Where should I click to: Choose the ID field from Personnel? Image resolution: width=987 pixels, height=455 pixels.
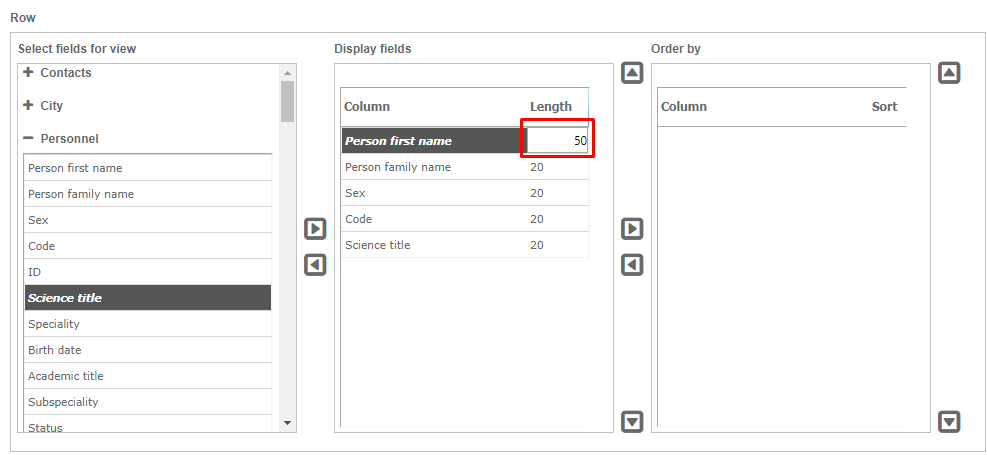tap(35, 272)
